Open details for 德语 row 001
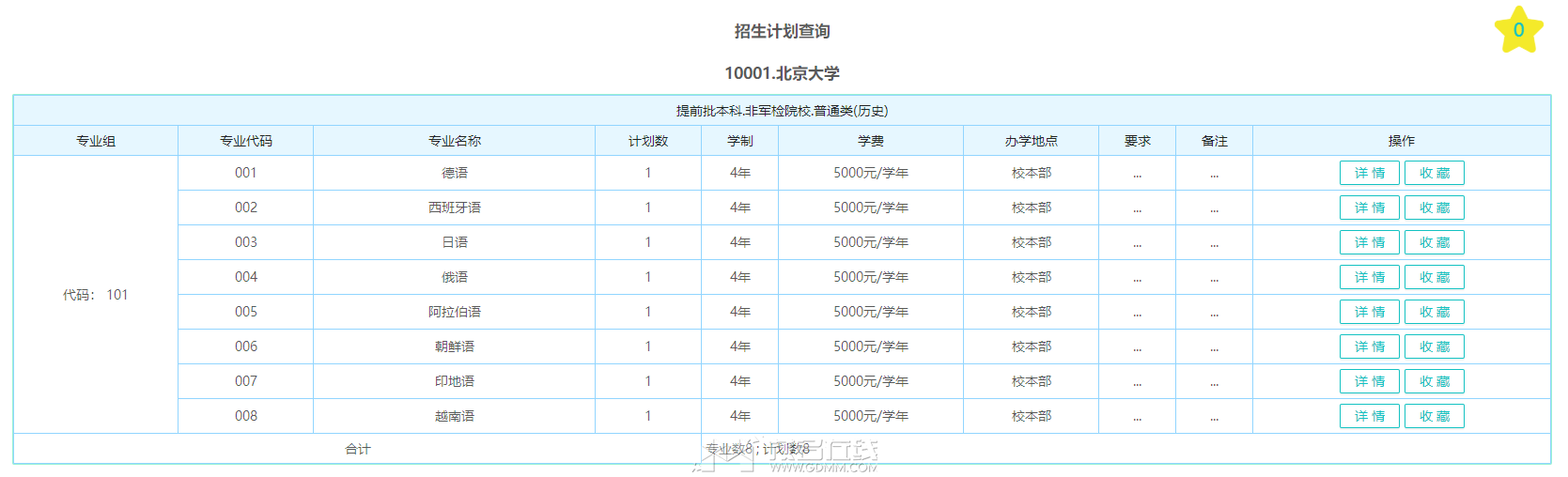1568x477 pixels. pos(1369,173)
